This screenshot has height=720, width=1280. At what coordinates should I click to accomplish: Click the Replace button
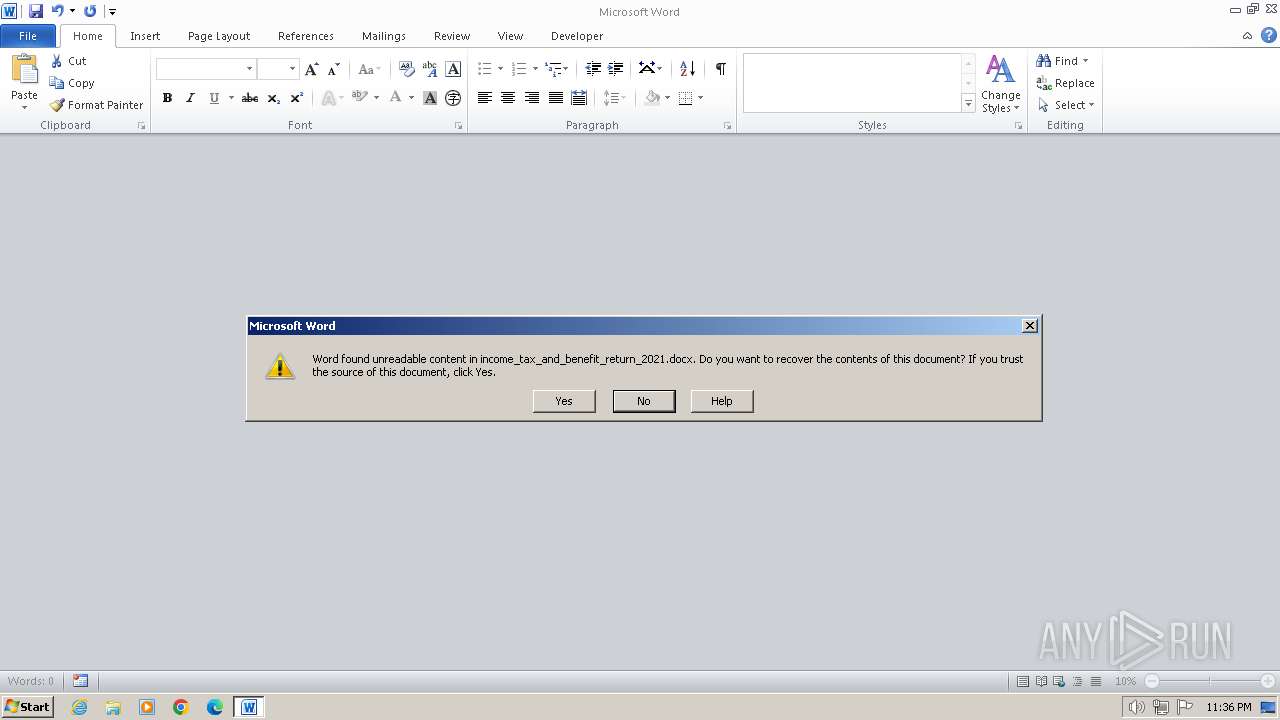1066,83
